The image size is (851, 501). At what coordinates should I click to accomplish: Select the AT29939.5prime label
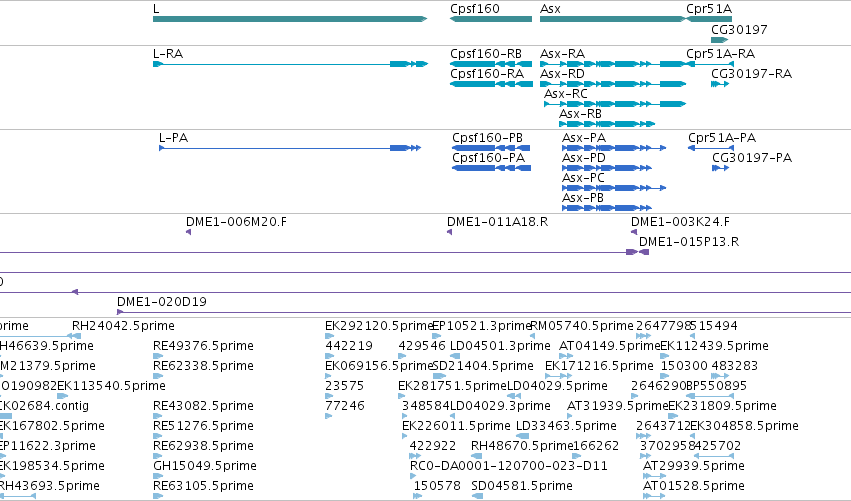click(694, 466)
